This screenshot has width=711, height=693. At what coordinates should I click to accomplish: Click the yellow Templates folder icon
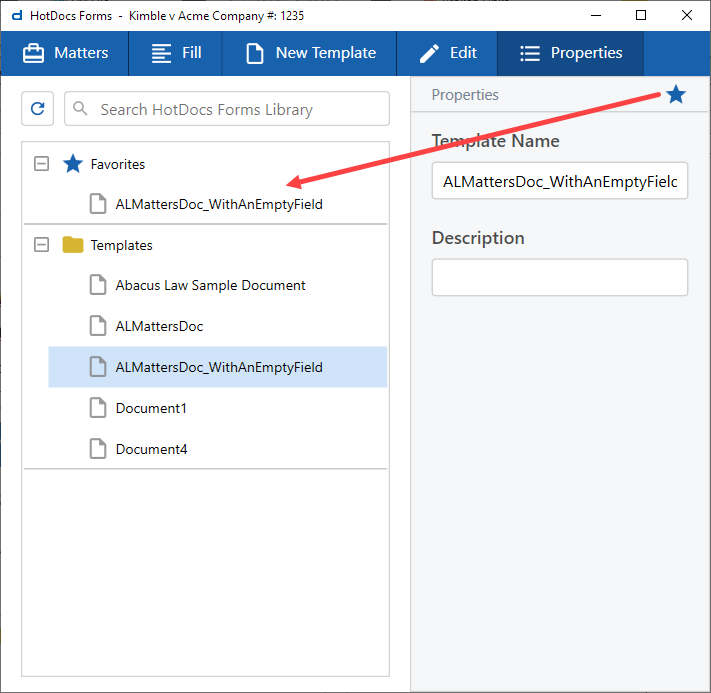(x=73, y=245)
